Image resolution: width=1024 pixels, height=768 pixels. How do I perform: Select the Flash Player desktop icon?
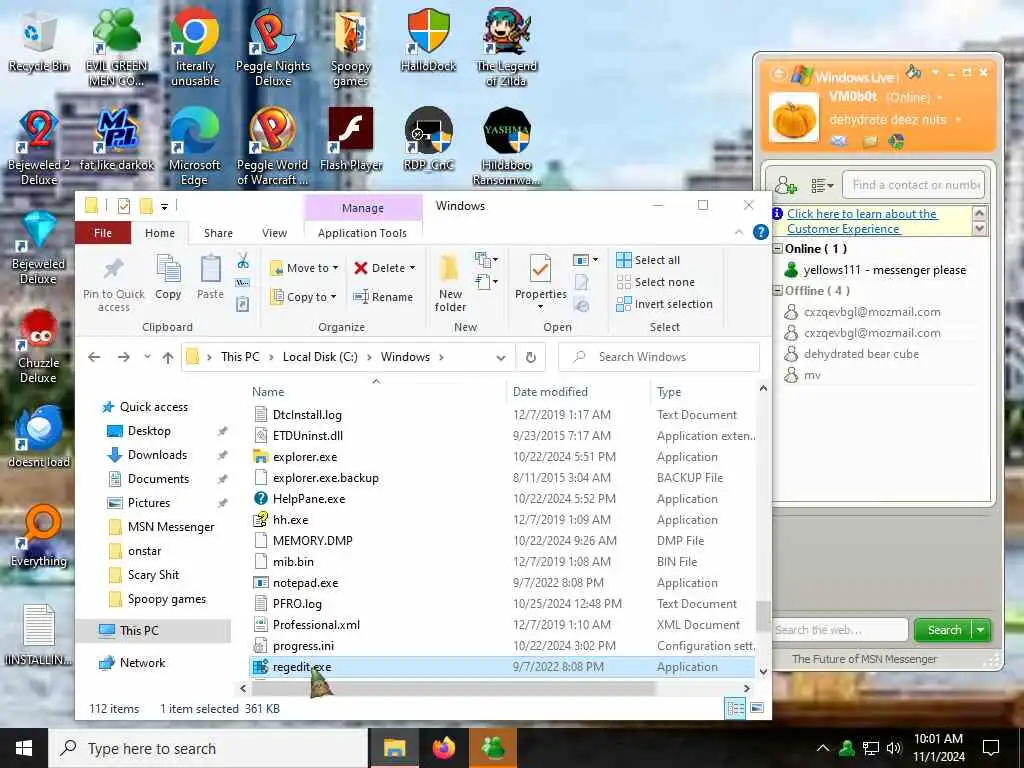pos(351,138)
